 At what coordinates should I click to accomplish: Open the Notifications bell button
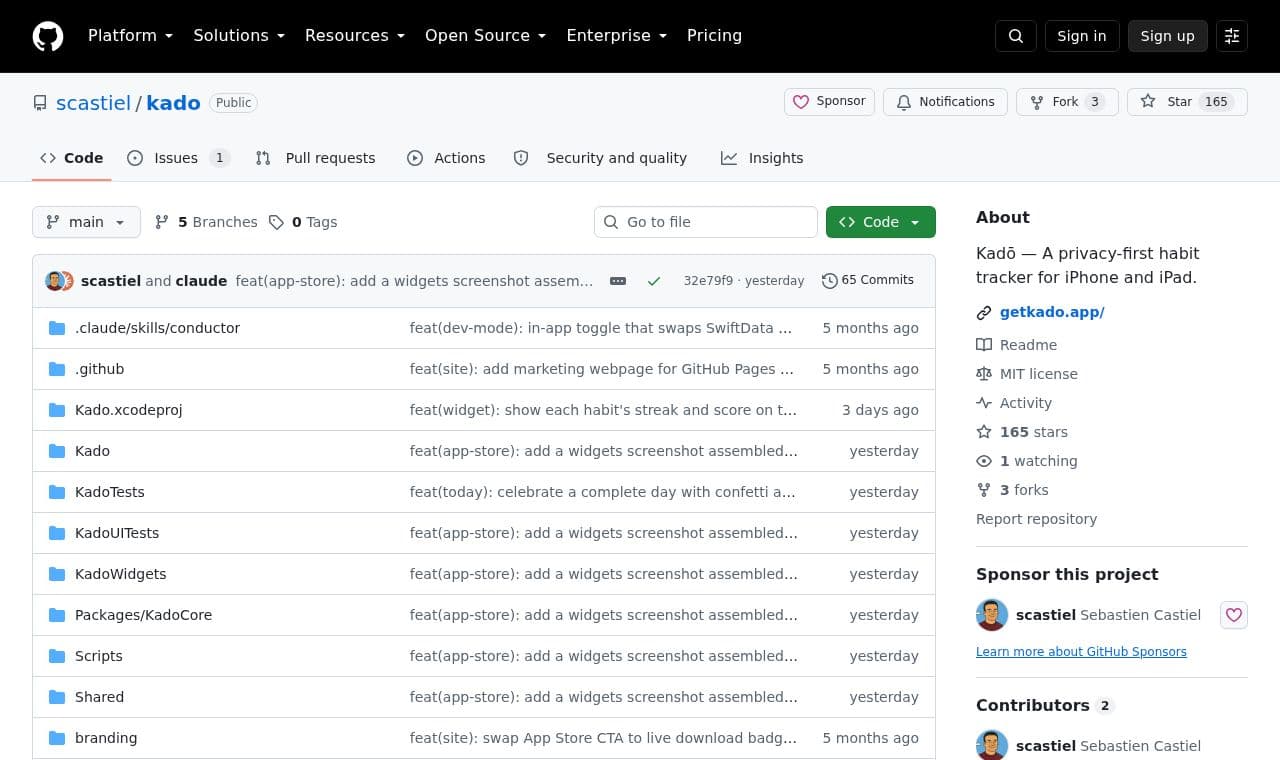click(945, 102)
